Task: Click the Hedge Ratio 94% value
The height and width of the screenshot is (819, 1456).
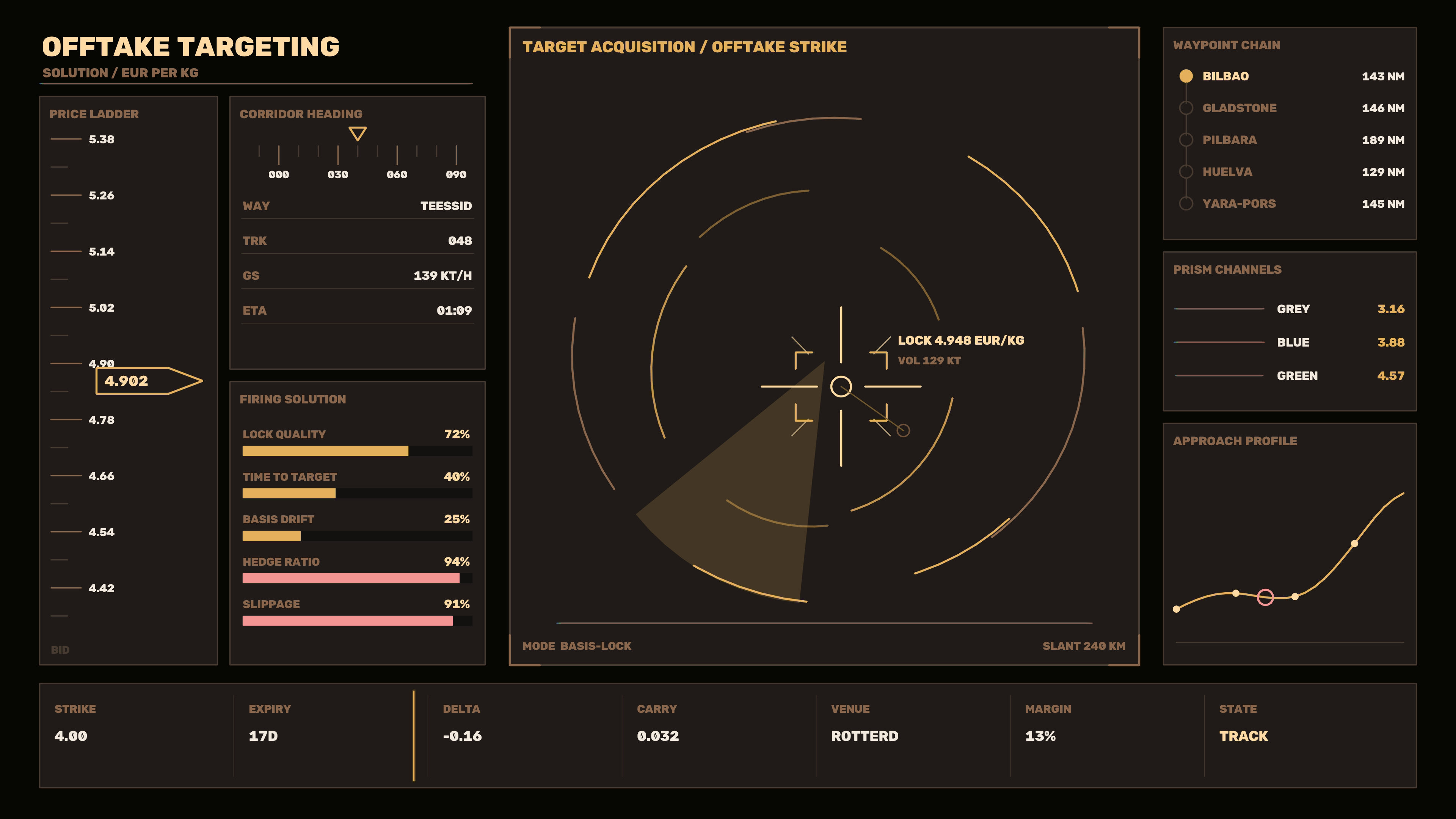Action: [457, 562]
